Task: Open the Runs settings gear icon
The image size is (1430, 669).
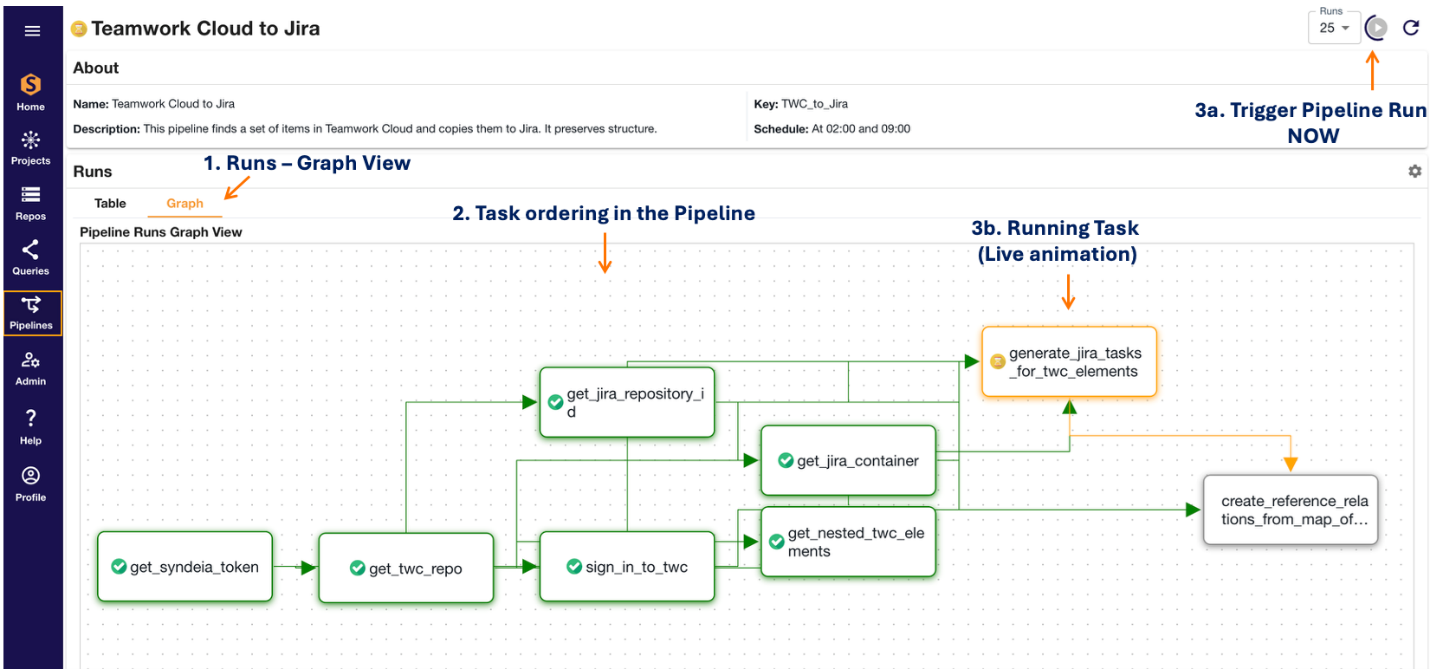Action: pos(1414,171)
